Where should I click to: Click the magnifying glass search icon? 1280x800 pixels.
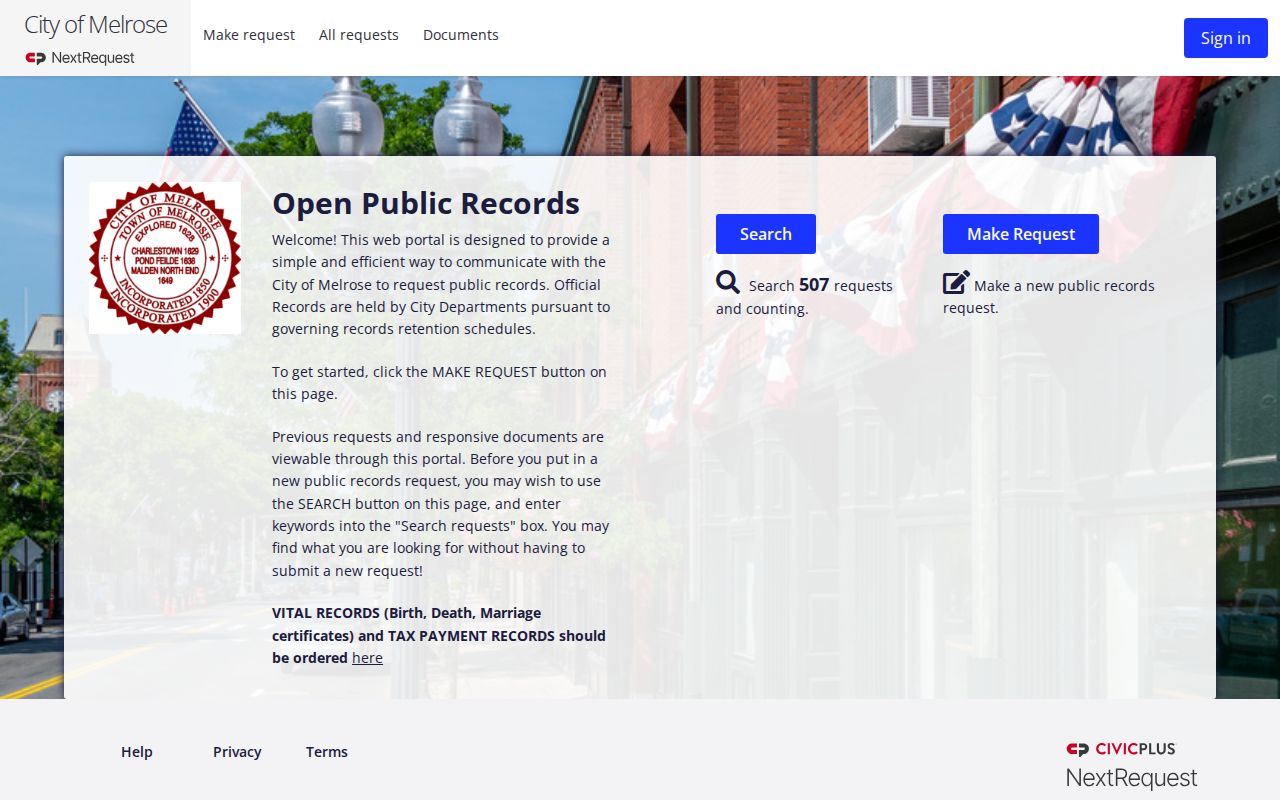(x=728, y=282)
